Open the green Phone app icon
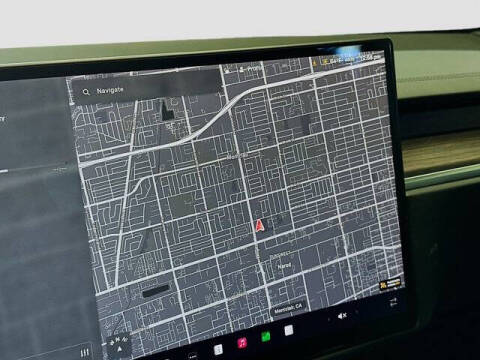480x360 pixels. click(266, 337)
